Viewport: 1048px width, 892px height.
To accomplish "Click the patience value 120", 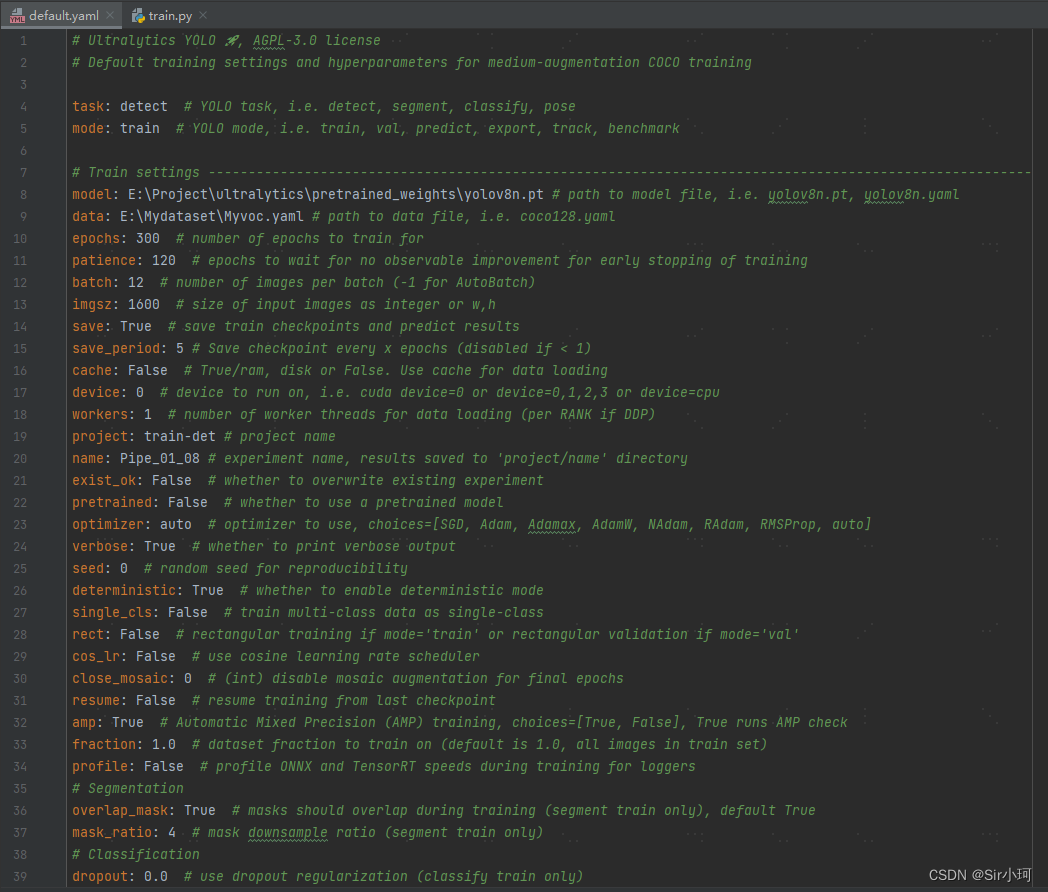I will pos(164,261).
